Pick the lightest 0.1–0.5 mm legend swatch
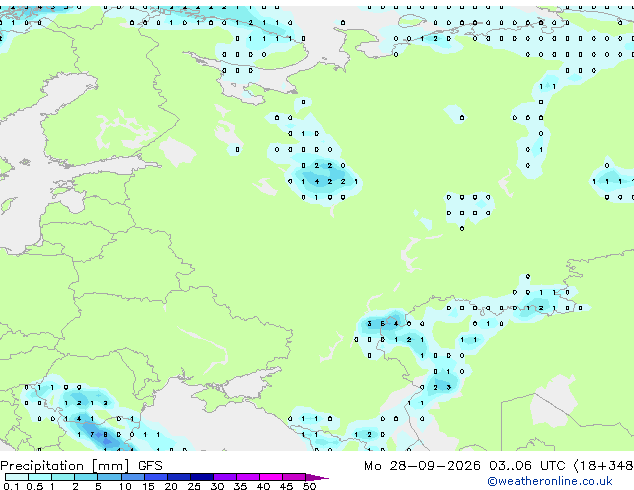The height and width of the screenshot is (490, 634). [x=17, y=477]
